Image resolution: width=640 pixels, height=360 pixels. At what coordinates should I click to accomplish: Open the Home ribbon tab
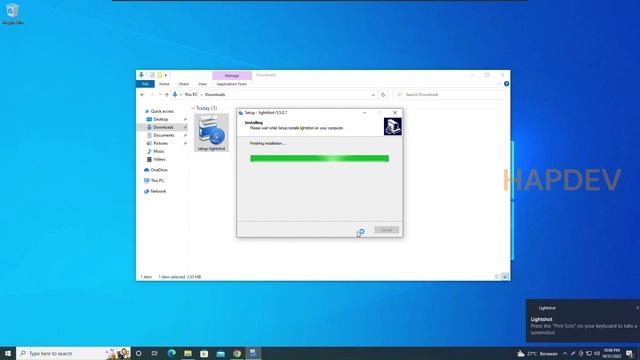[164, 84]
